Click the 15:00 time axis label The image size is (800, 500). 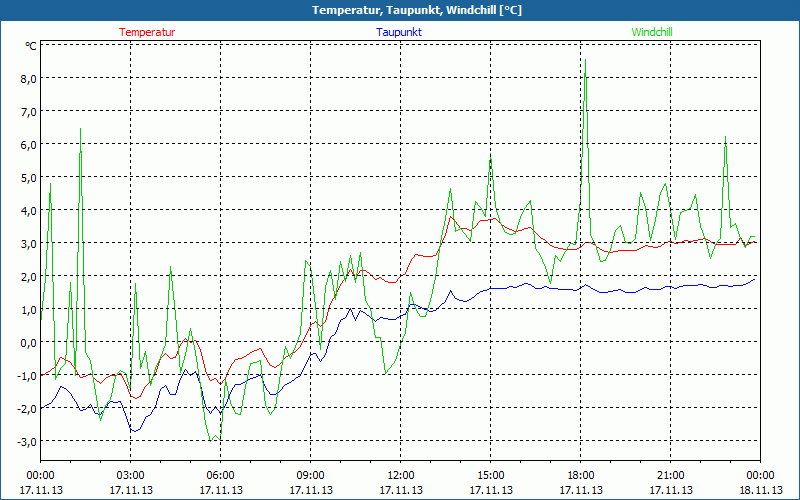coord(491,476)
